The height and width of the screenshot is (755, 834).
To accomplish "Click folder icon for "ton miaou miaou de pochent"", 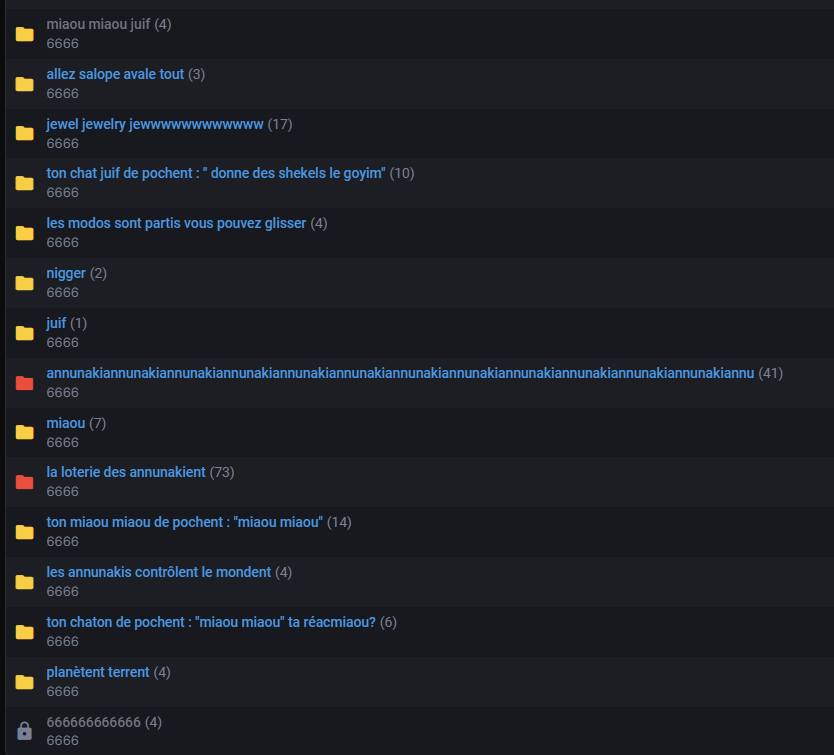I will point(25,532).
